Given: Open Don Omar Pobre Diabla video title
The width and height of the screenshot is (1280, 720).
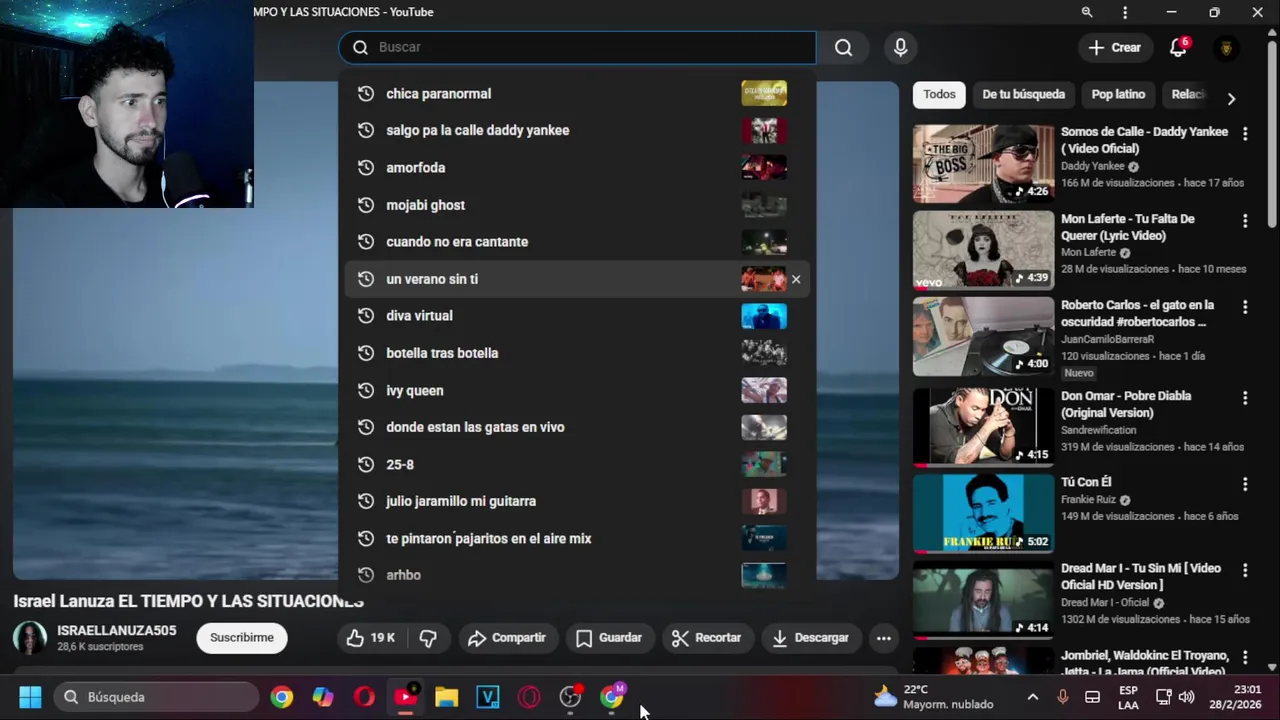Looking at the screenshot, I should (x=1126, y=404).
